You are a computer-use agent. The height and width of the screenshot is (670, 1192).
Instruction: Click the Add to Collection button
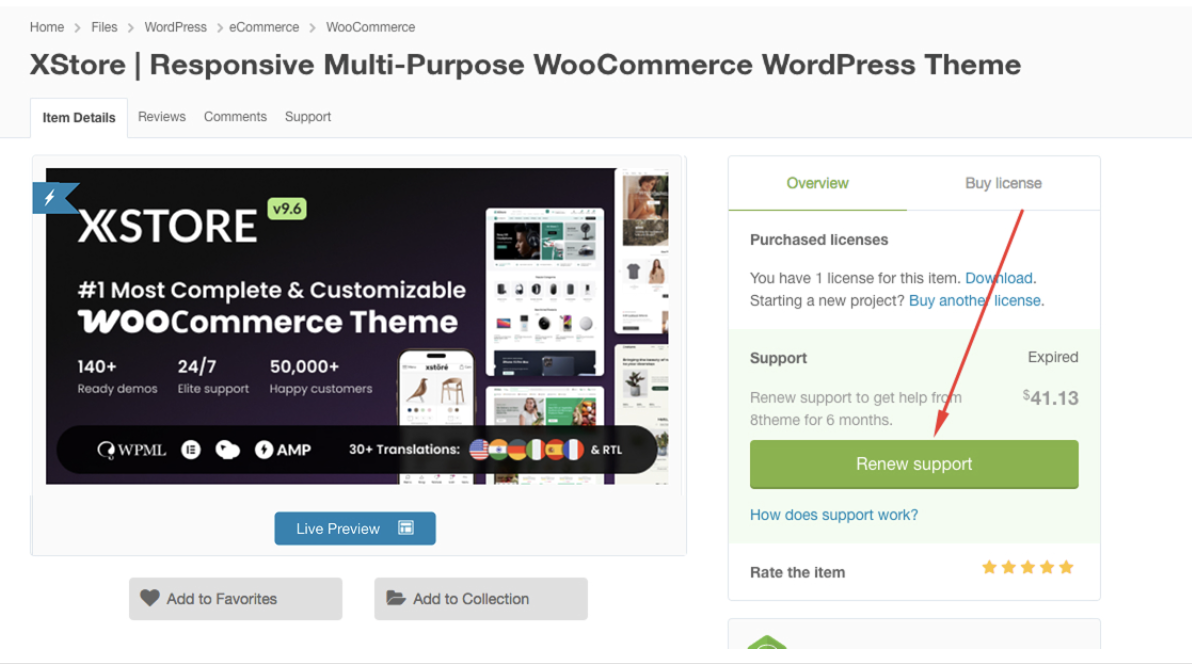pyautogui.click(x=480, y=599)
